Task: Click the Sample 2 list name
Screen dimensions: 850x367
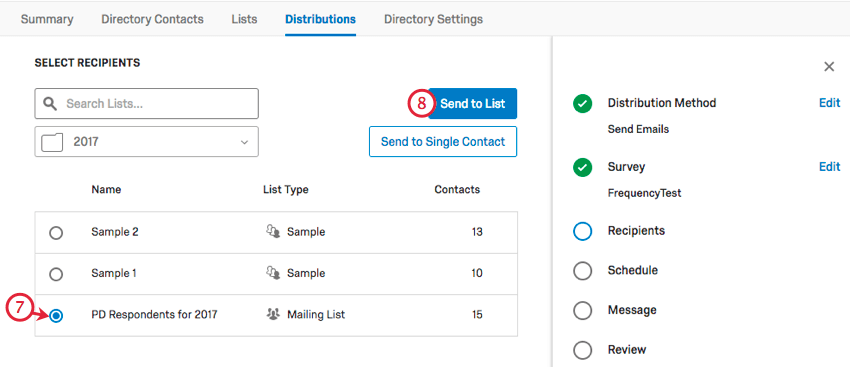Action: click(x=115, y=232)
